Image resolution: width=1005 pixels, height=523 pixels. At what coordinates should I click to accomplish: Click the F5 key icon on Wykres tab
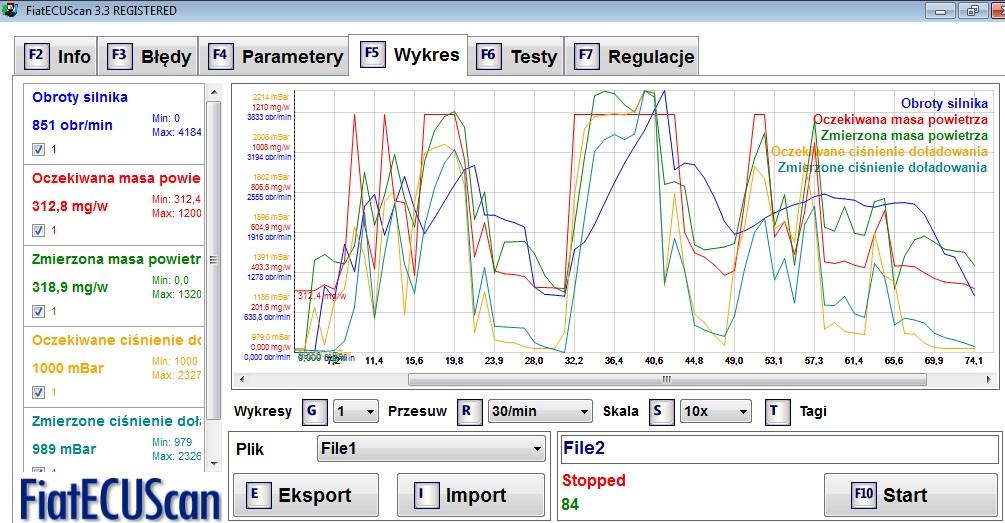coord(372,53)
